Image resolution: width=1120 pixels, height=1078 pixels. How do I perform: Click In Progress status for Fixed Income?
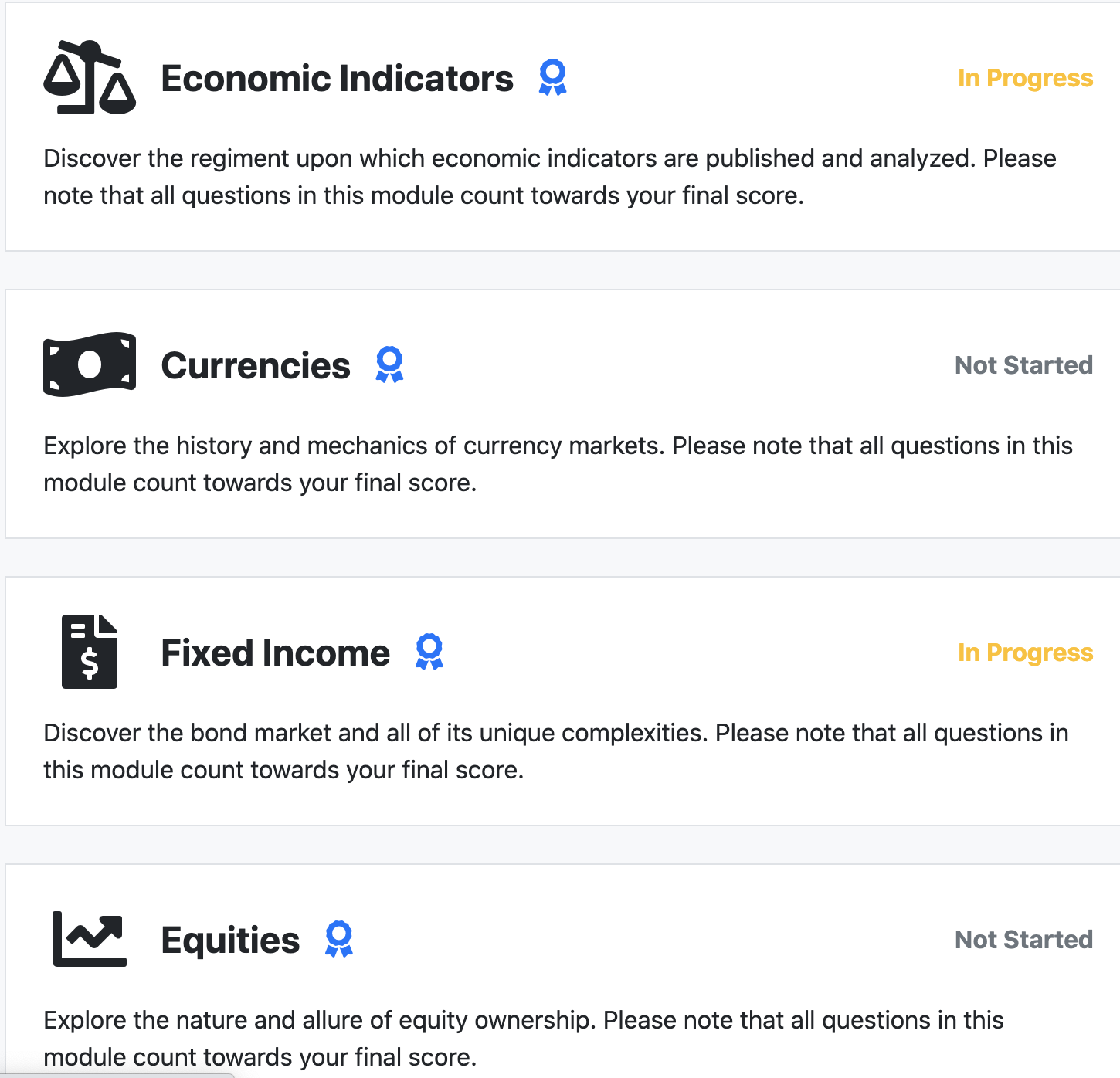click(1025, 653)
